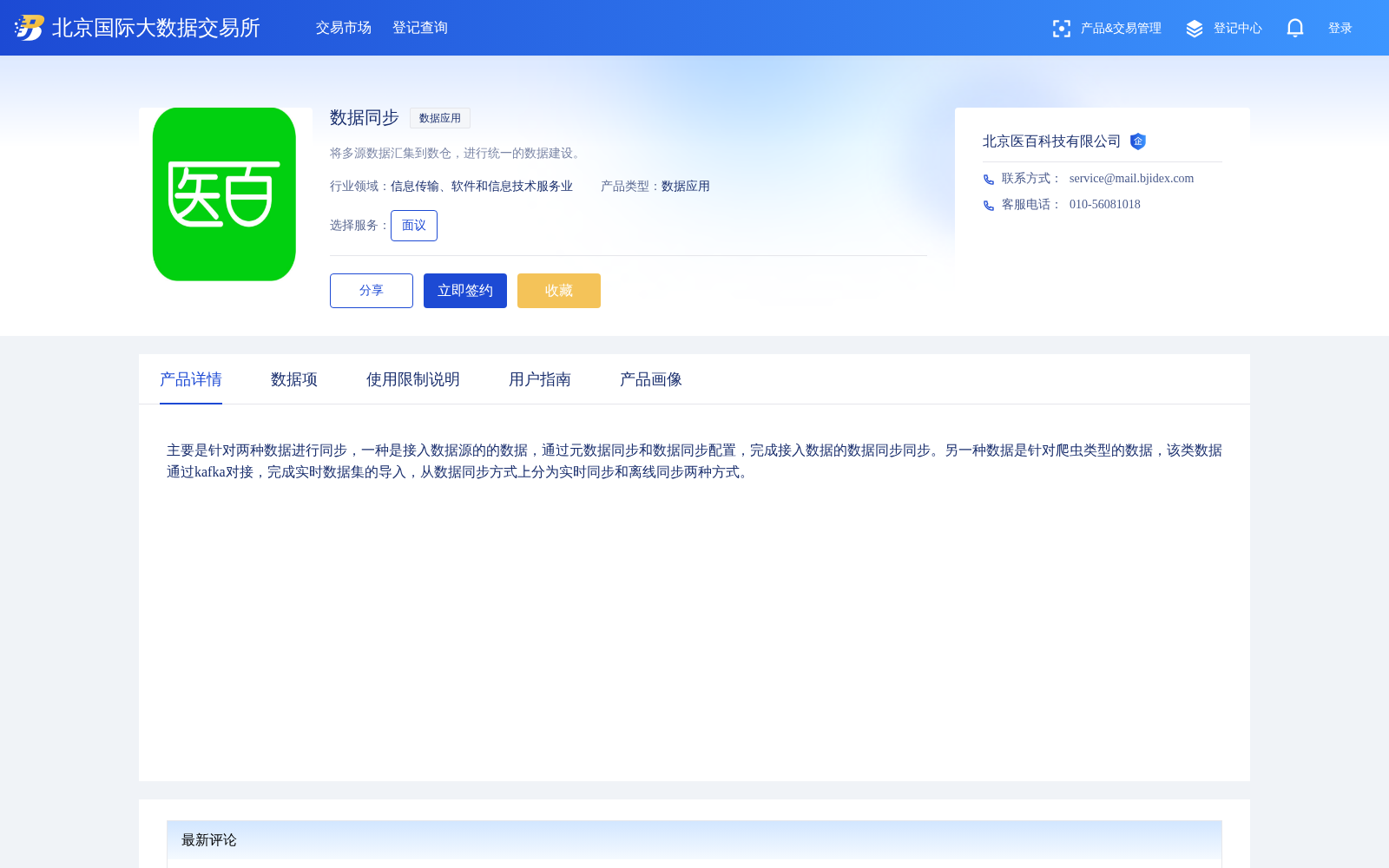
Task: Open the 产品&交易管理 label in header
Action: pos(1121,29)
